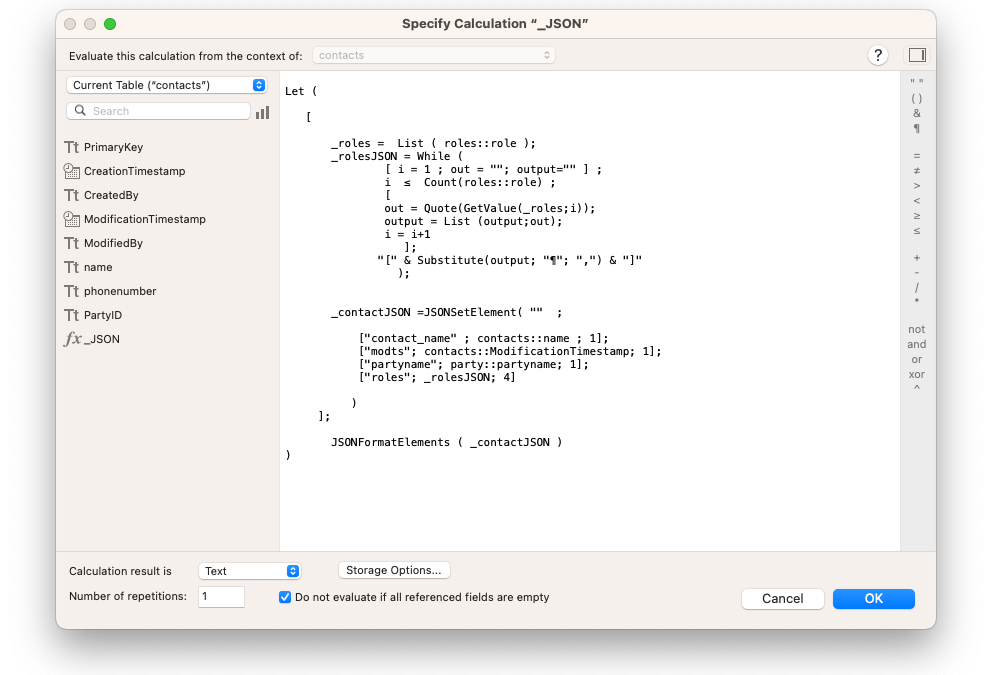
Task: Insert the 'not' logical operator
Action: tap(917, 330)
